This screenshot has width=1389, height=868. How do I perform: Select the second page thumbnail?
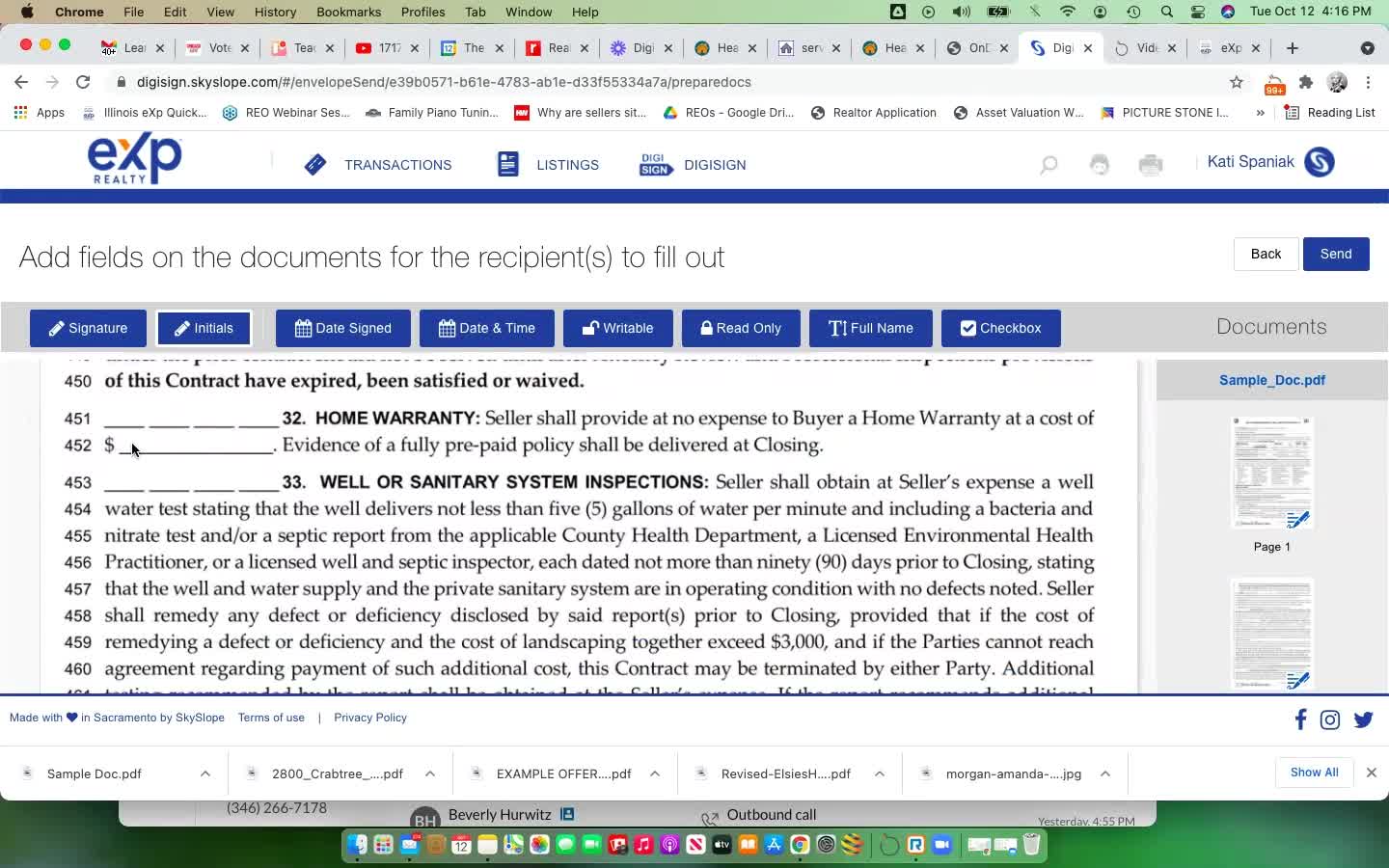click(x=1271, y=633)
